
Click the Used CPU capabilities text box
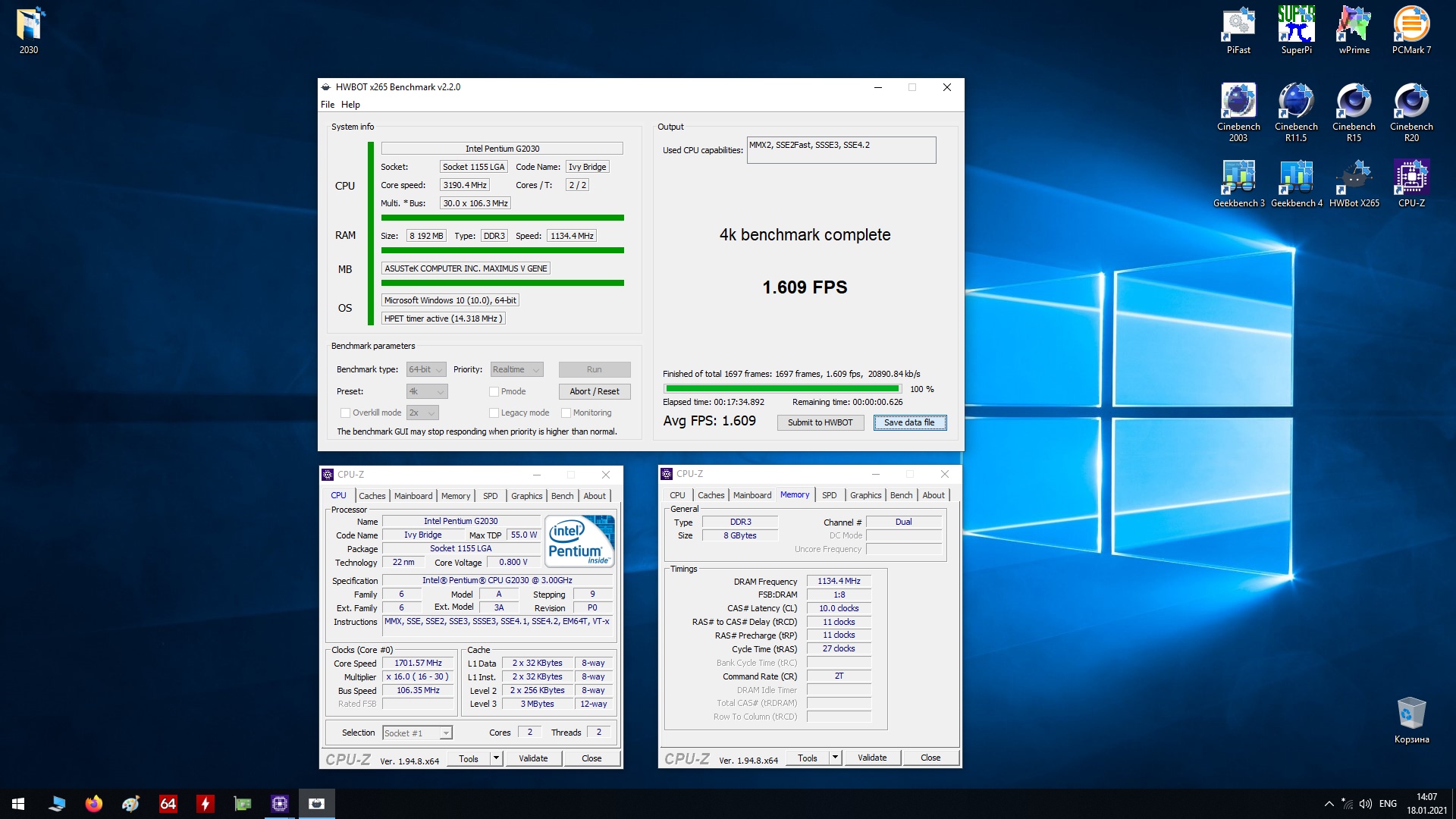point(841,150)
